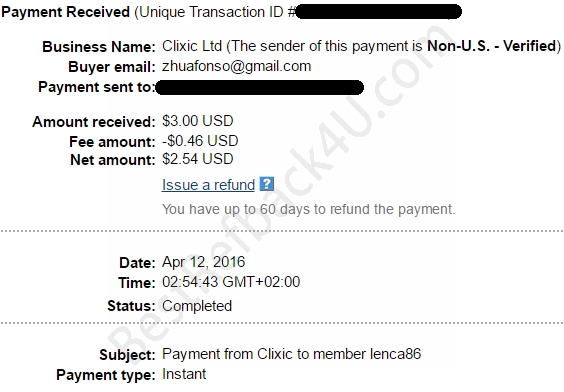Click the Payment Received heading
564x392 pixels.
[65, 12]
